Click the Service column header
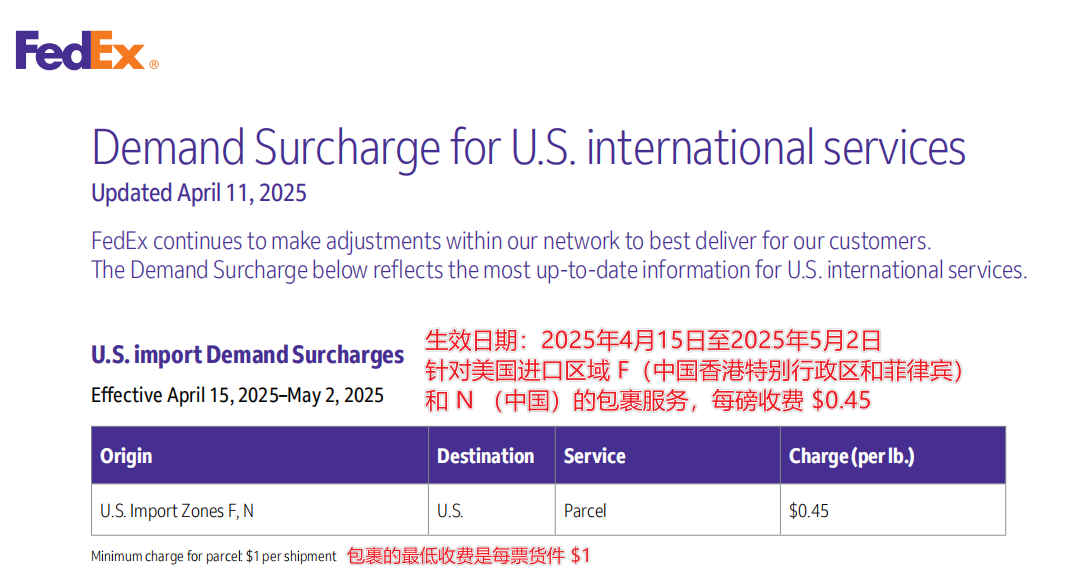1067x581 pixels. tap(594, 456)
